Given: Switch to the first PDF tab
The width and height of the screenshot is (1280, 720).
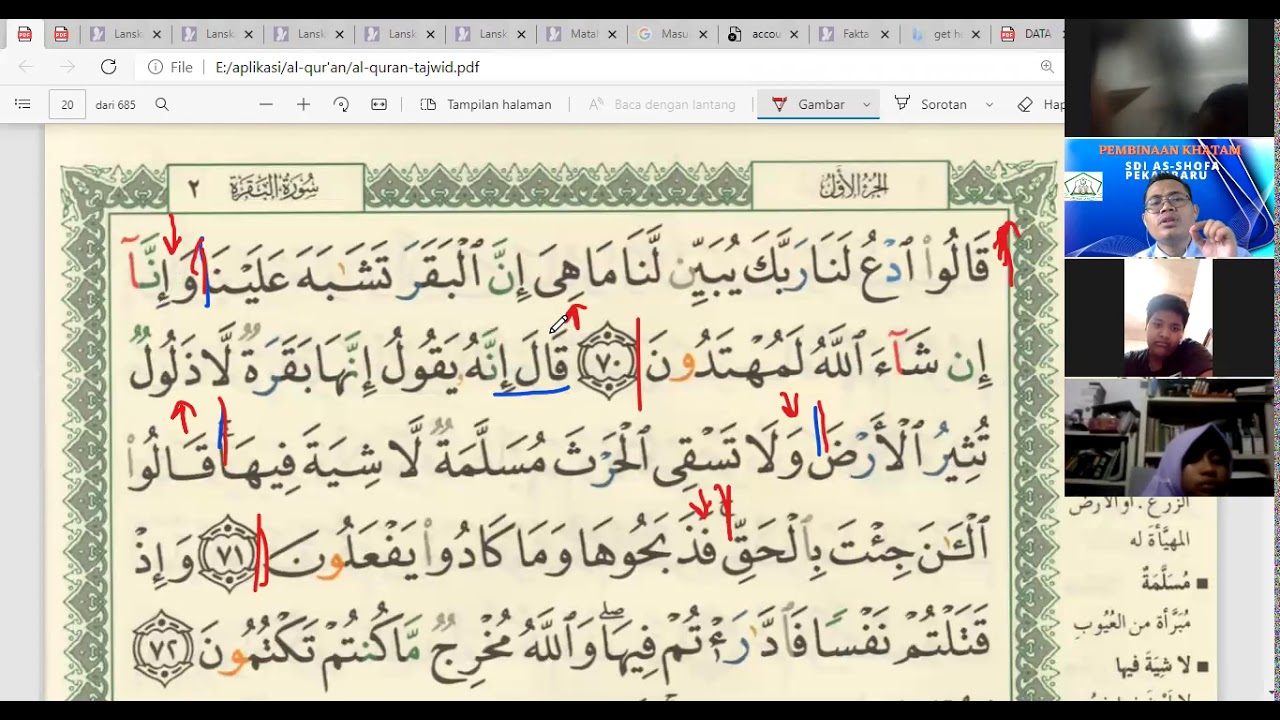Looking at the screenshot, I should coord(24,34).
